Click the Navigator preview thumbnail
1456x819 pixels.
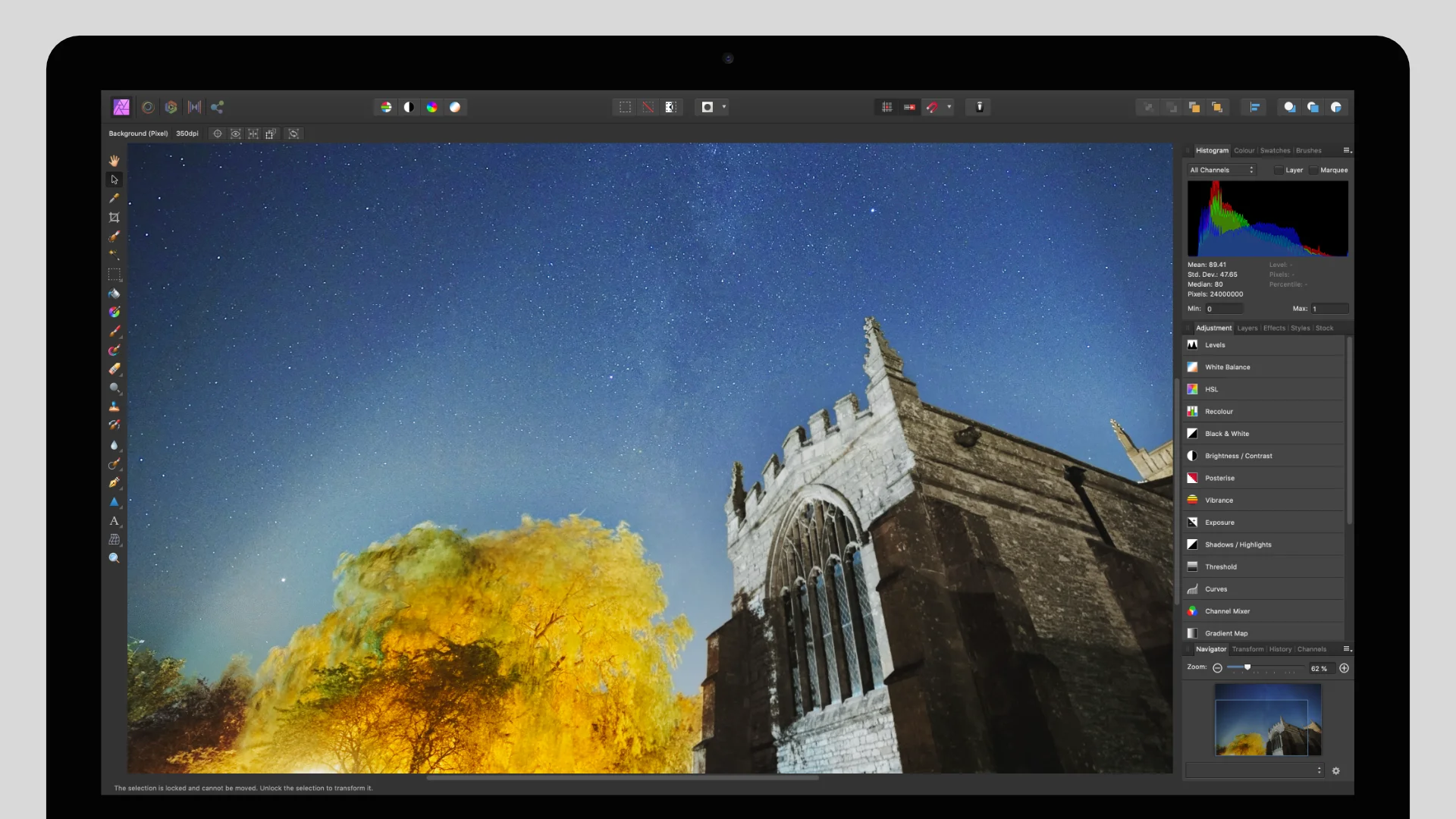point(1266,720)
